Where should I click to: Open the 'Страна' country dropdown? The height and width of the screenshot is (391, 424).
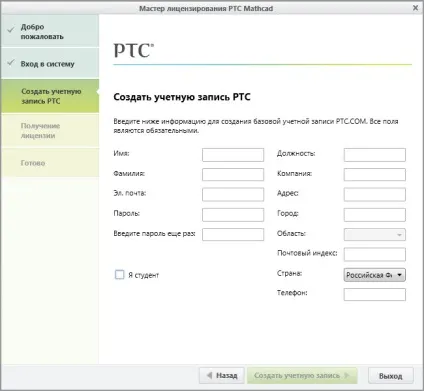pos(375,275)
